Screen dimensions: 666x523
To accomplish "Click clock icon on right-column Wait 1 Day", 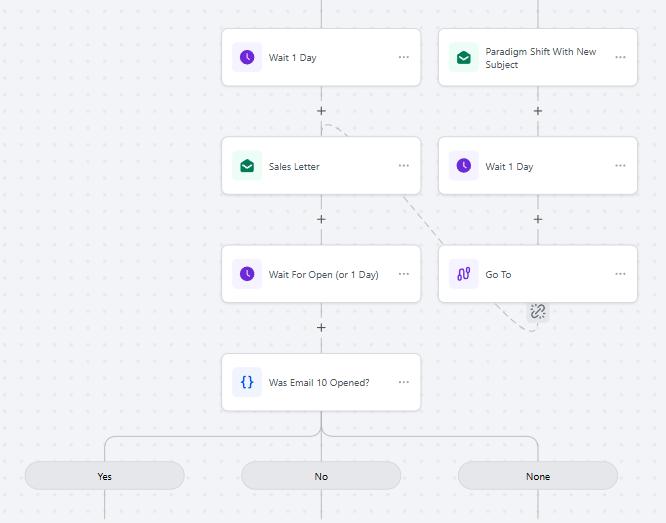I will pos(464,166).
